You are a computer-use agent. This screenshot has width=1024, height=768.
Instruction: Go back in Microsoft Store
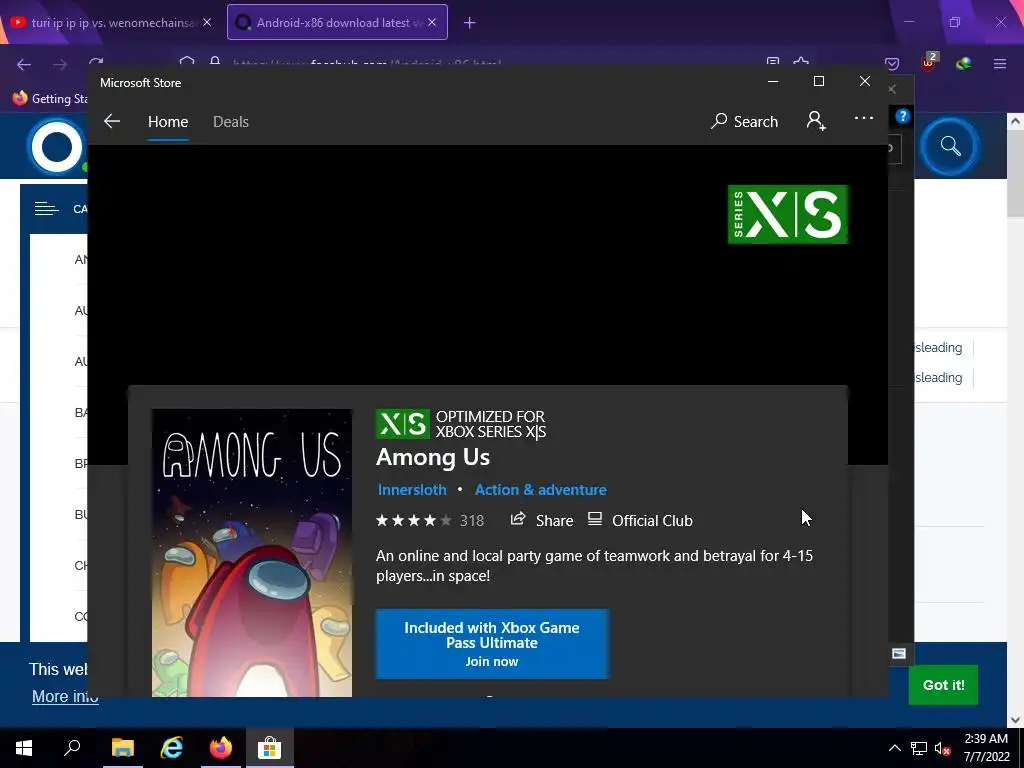point(112,121)
